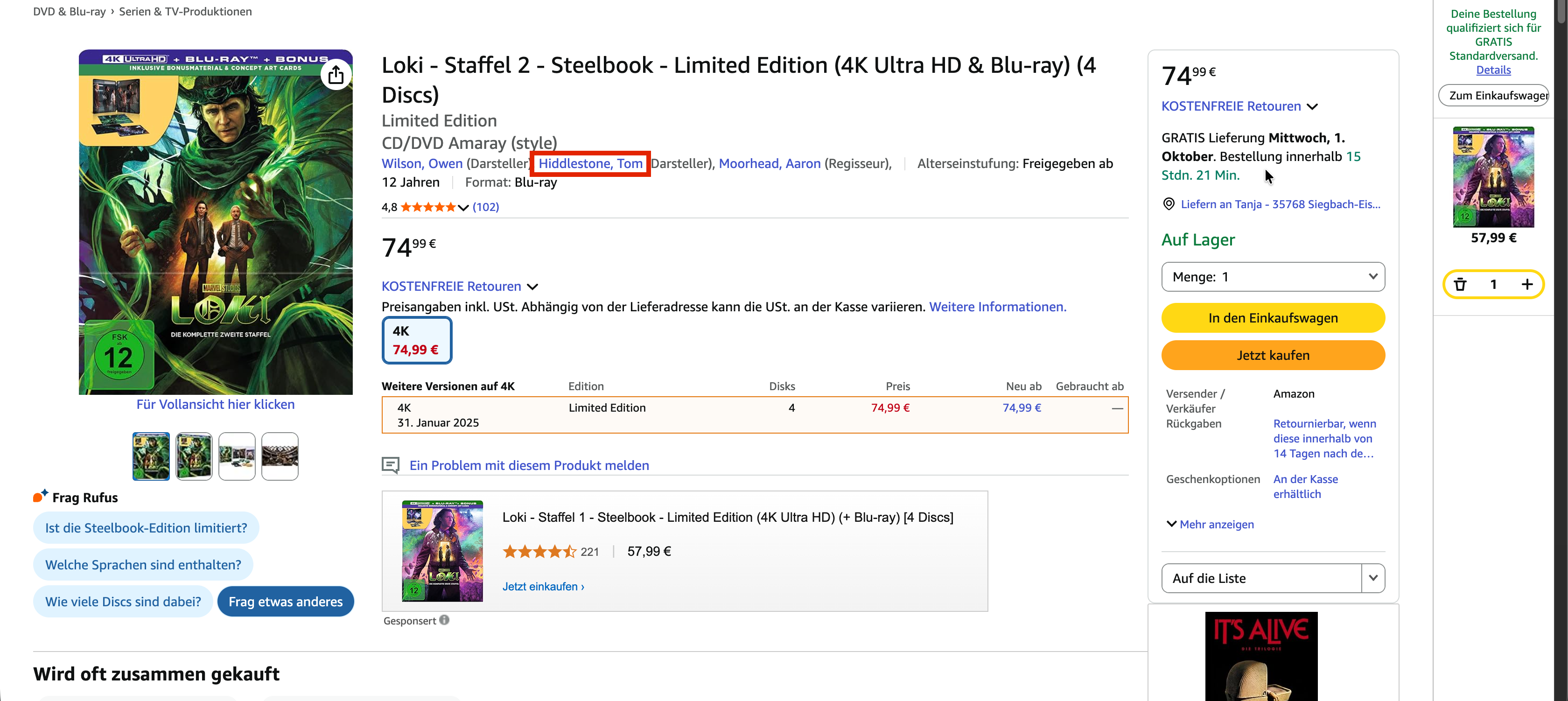This screenshot has width=1568, height=701.
Task: Click the In den Einkaufswagen button
Action: (x=1272, y=318)
